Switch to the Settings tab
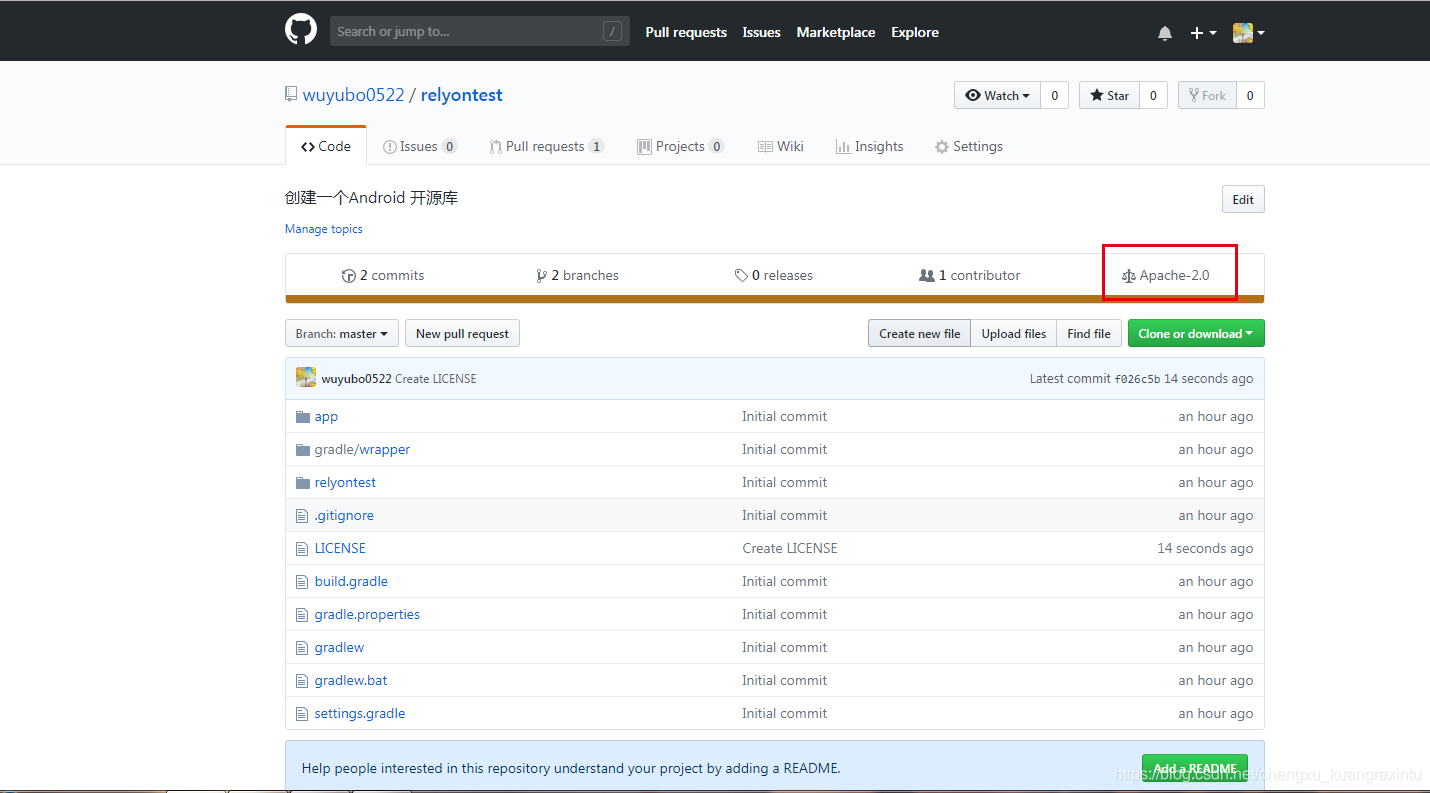 point(968,146)
